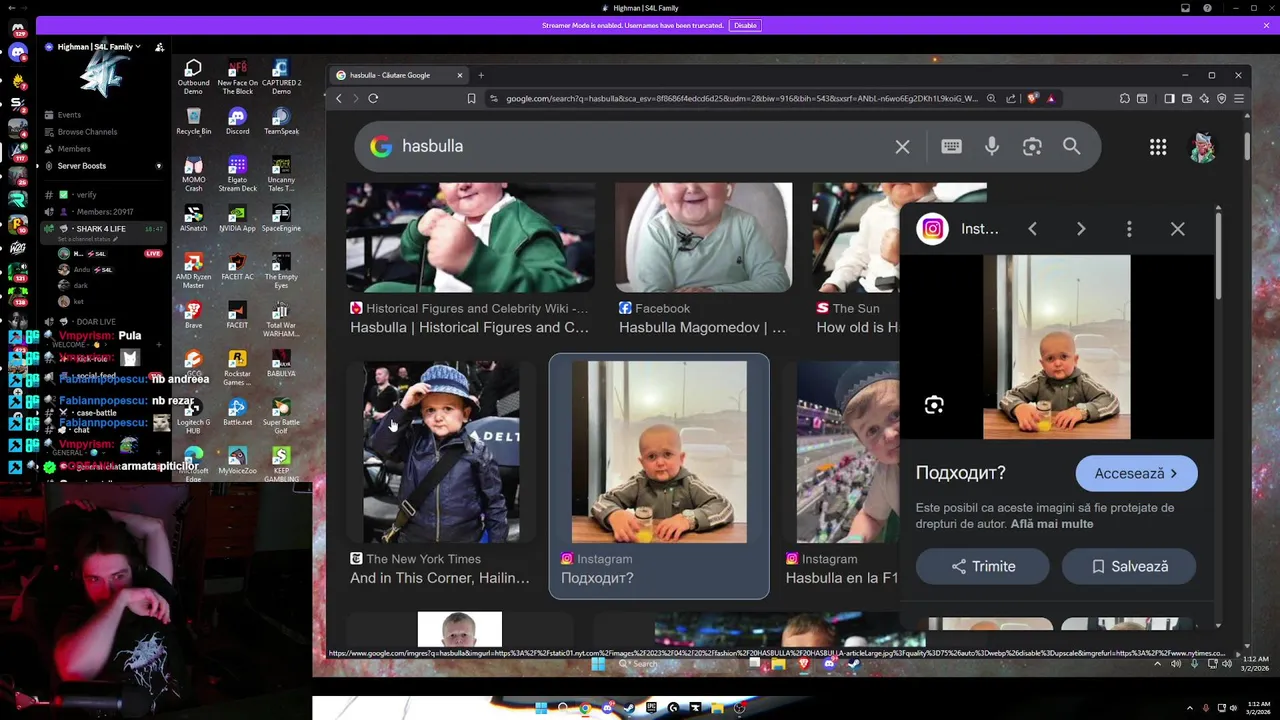Open three-dot options in image preview
The image size is (1280, 720).
[1129, 229]
